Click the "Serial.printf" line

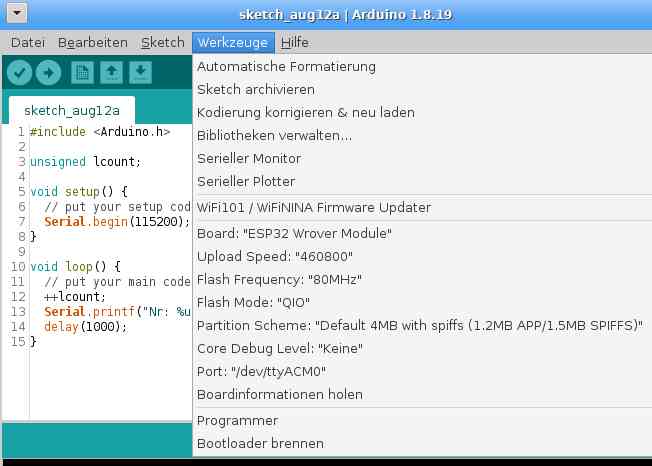tap(117, 311)
